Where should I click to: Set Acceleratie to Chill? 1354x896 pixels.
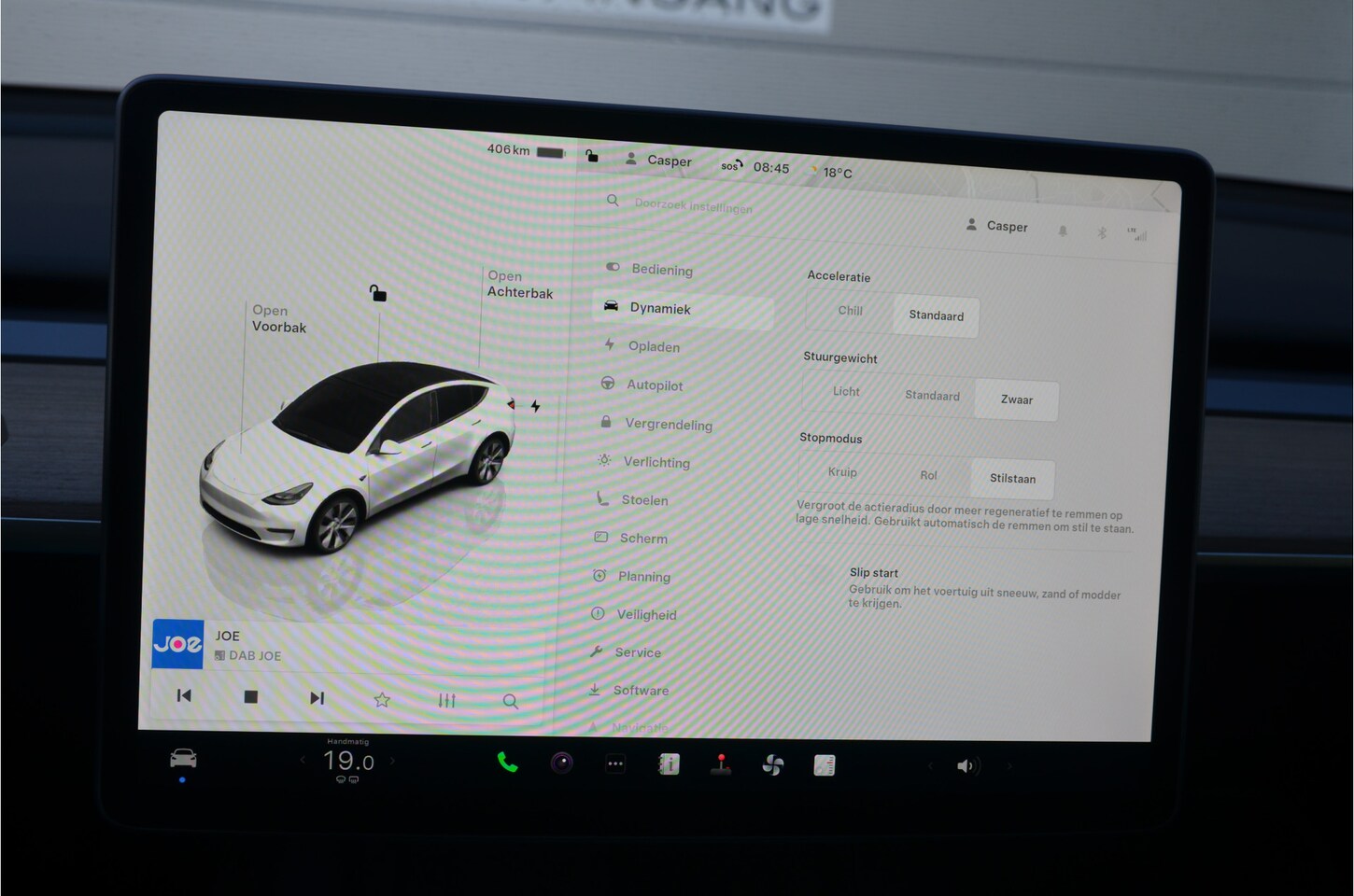click(x=850, y=311)
